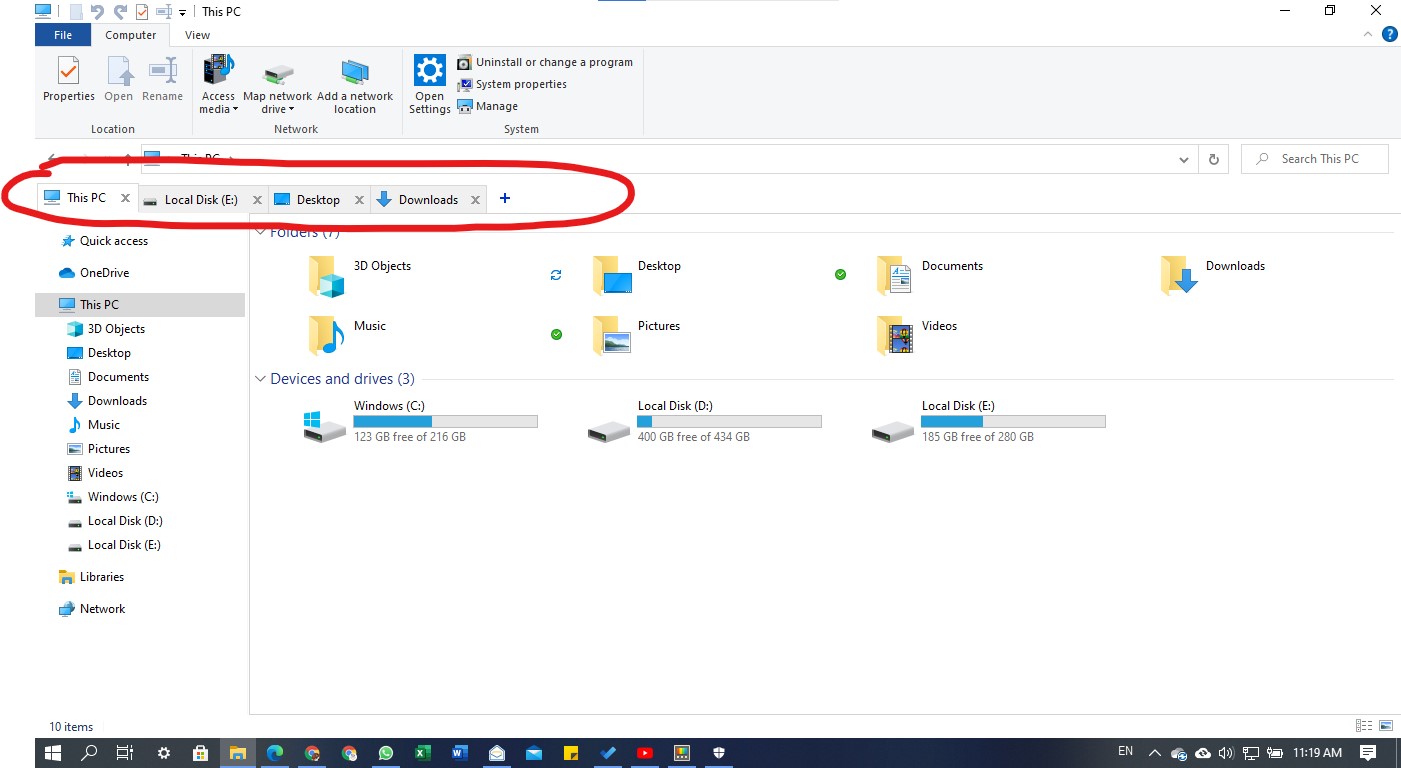
Task: Open a new tab with the plus button
Action: (x=504, y=198)
